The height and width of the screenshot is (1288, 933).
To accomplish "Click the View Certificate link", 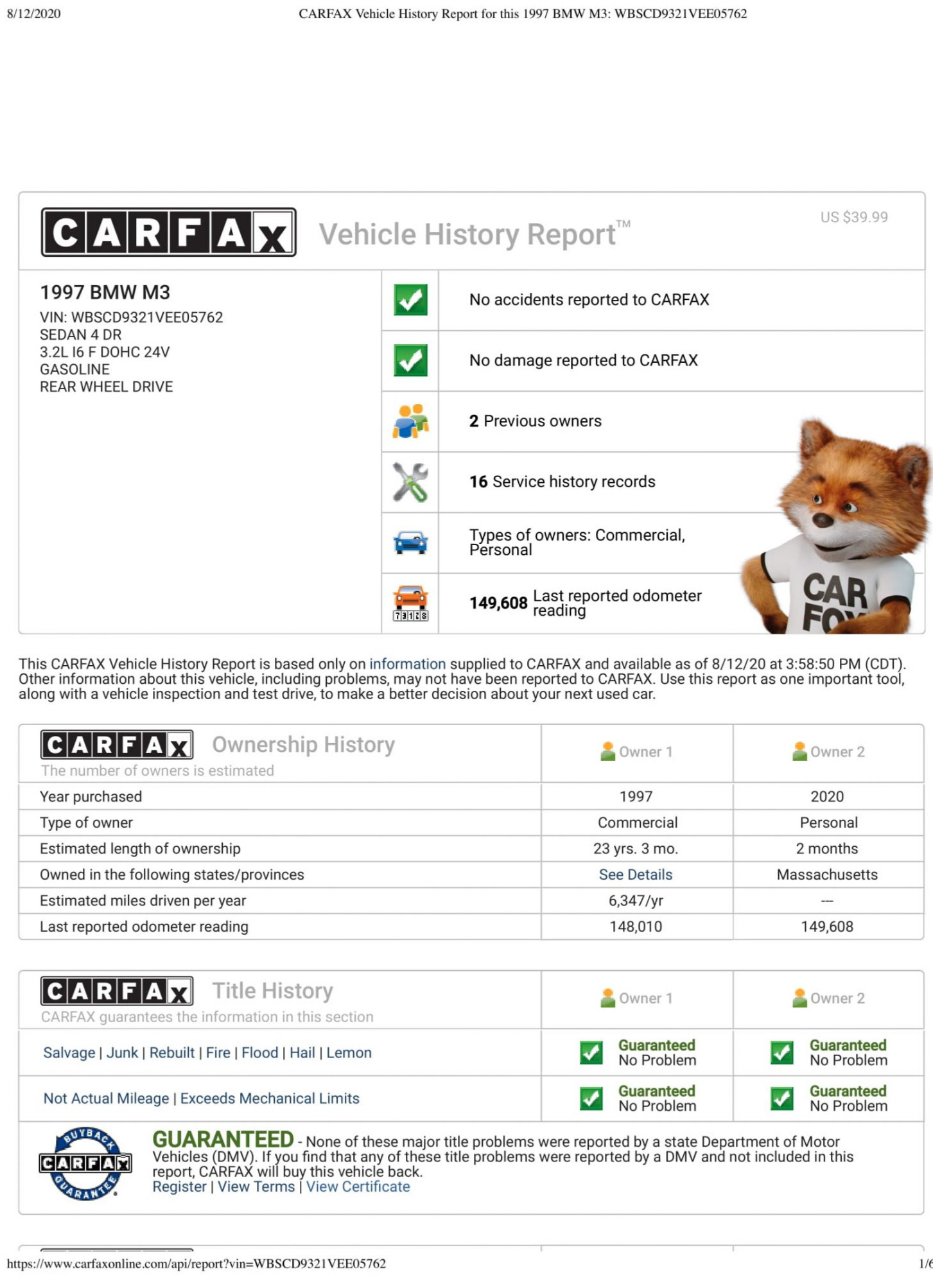I will point(358,1187).
